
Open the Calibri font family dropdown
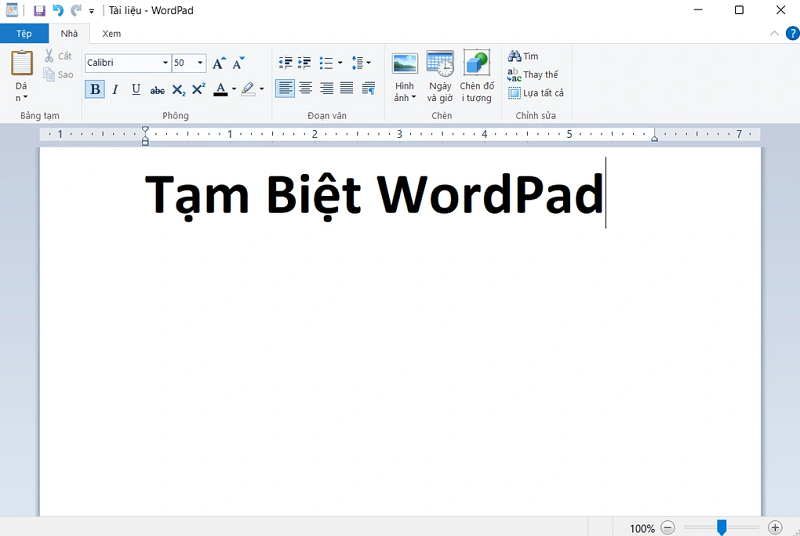(x=165, y=63)
